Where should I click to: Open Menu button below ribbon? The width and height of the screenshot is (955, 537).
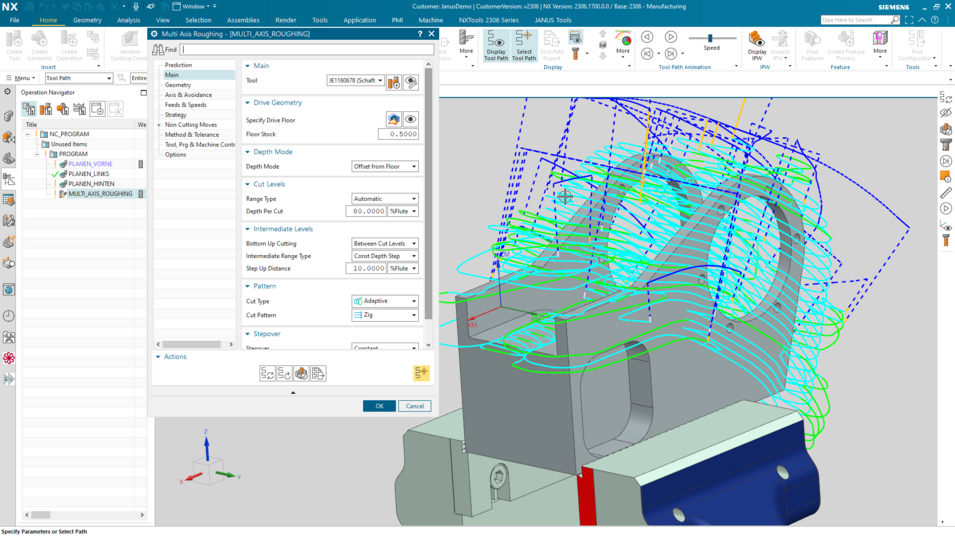pos(21,78)
